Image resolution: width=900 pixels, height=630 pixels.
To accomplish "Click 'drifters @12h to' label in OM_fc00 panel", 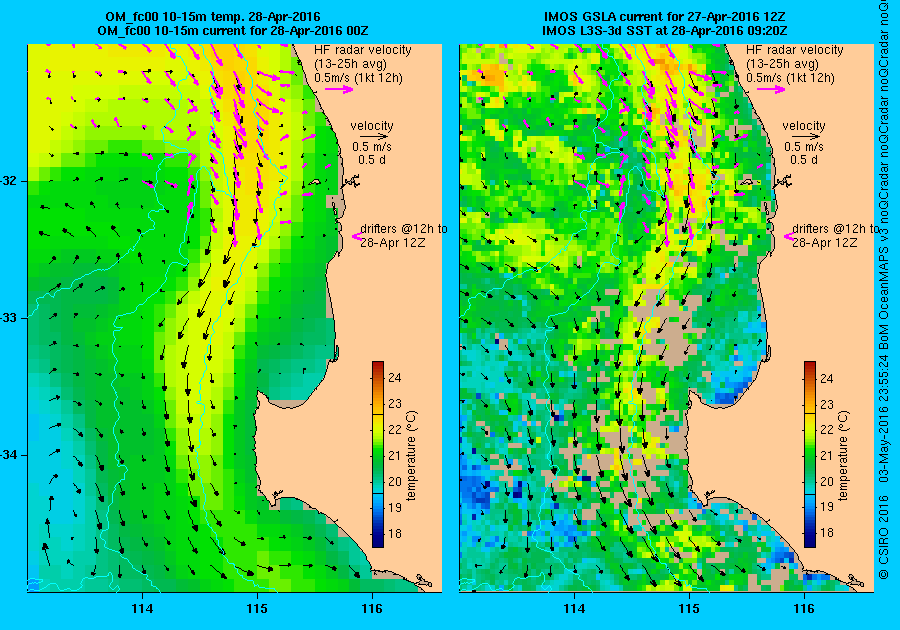I will (404, 228).
